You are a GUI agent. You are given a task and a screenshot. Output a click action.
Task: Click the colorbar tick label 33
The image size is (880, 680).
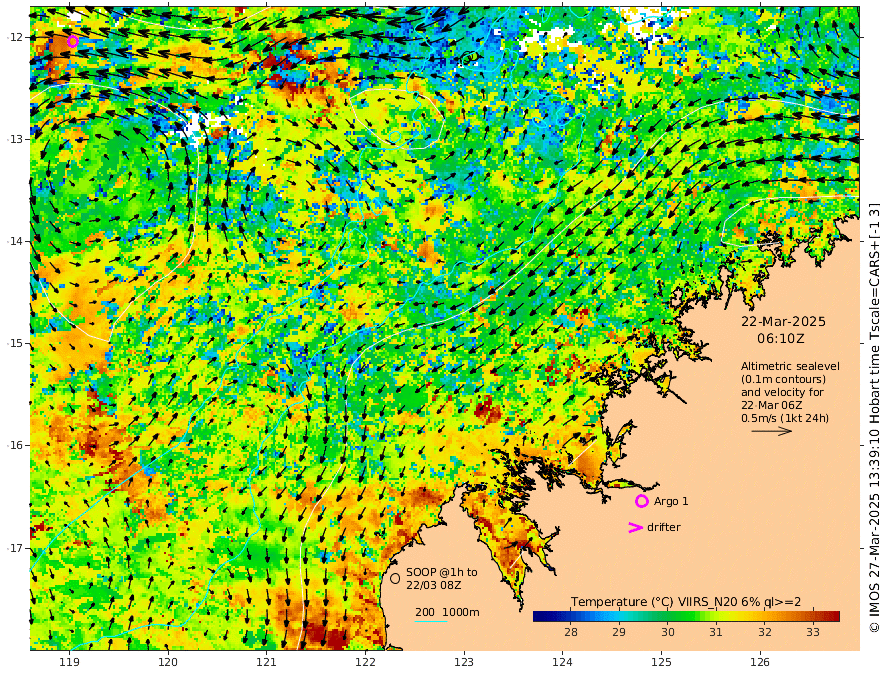[x=813, y=632]
